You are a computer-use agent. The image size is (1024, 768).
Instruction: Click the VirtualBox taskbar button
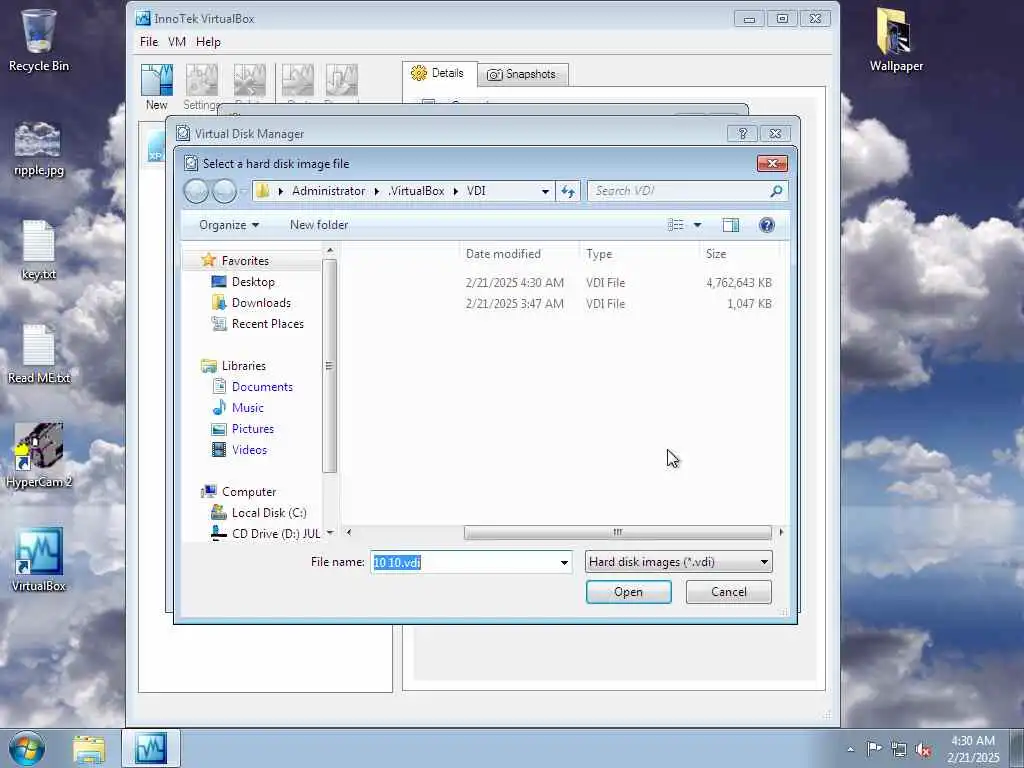tap(151, 748)
